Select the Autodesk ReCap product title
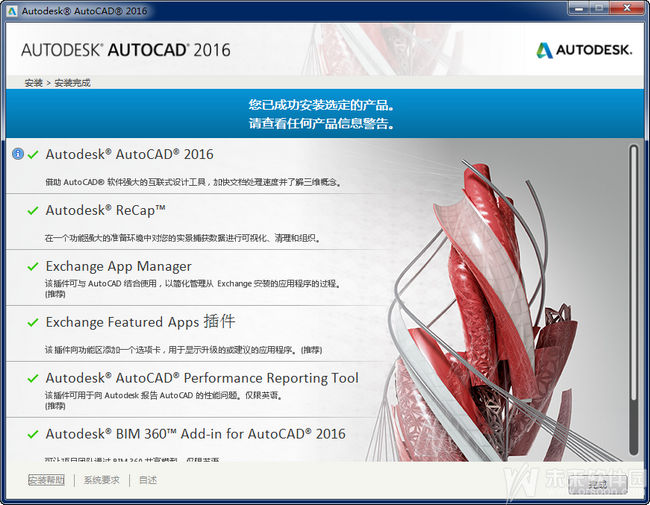 (106, 210)
